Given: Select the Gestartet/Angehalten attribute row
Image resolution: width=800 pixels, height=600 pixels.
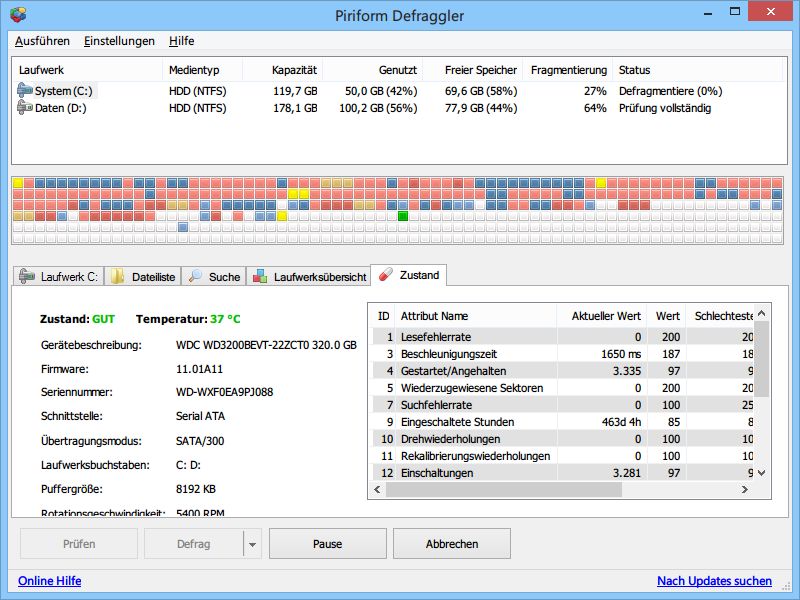Looking at the screenshot, I should pos(563,371).
